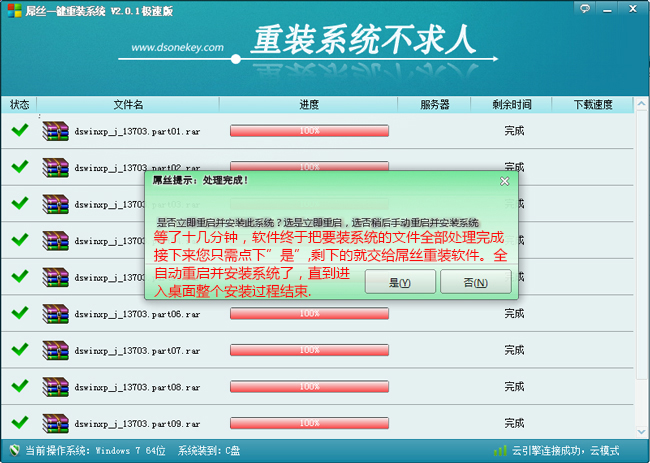
Task: Click the green checkmark of part07.rar row
Action: tap(19, 349)
